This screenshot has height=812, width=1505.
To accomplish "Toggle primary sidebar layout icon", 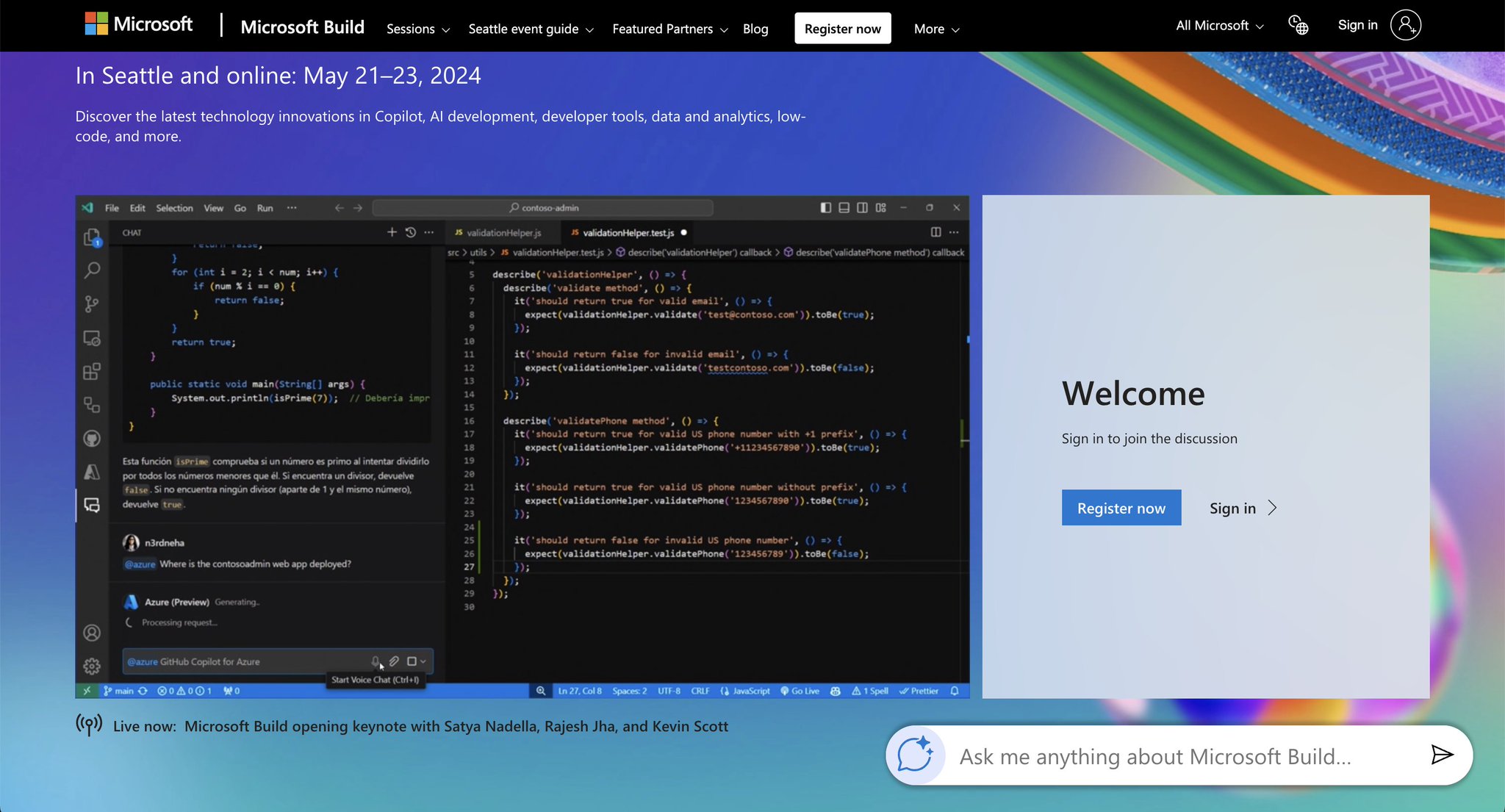I will pyautogui.click(x=826, y=208).
